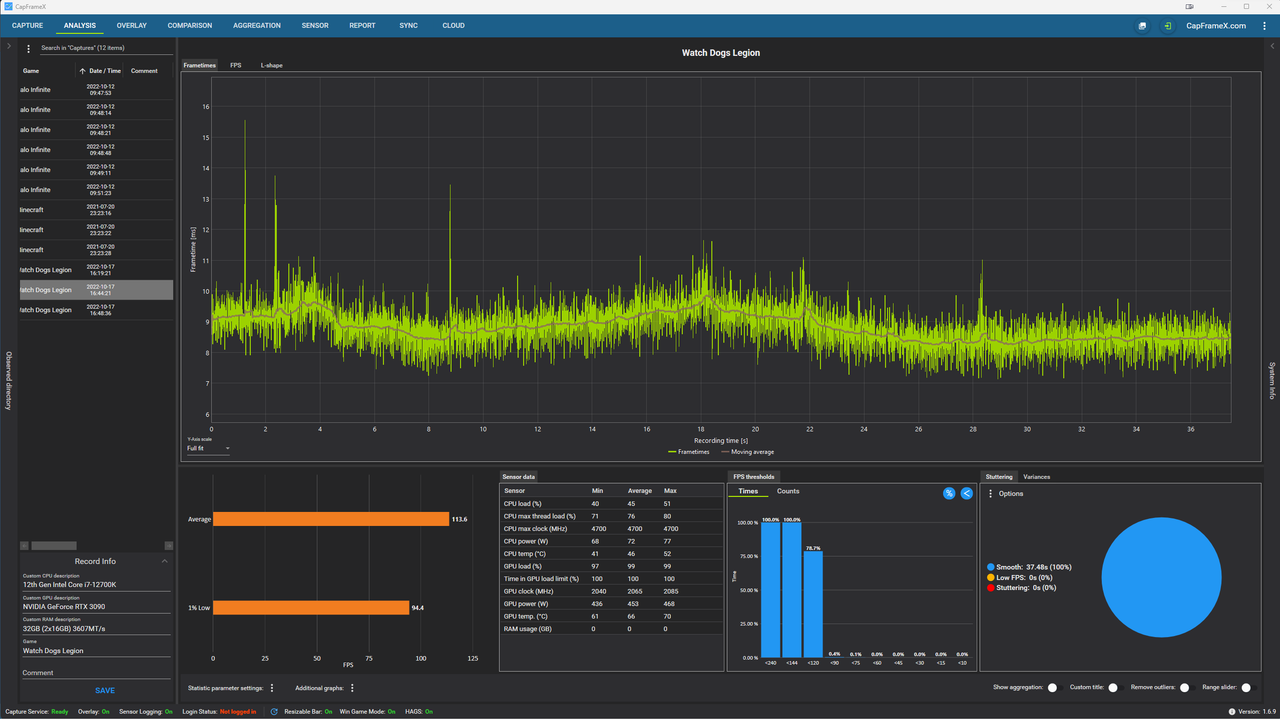Click the Game column header
The height and width of the screenshot is (719, 1280).
click(31, 71)
